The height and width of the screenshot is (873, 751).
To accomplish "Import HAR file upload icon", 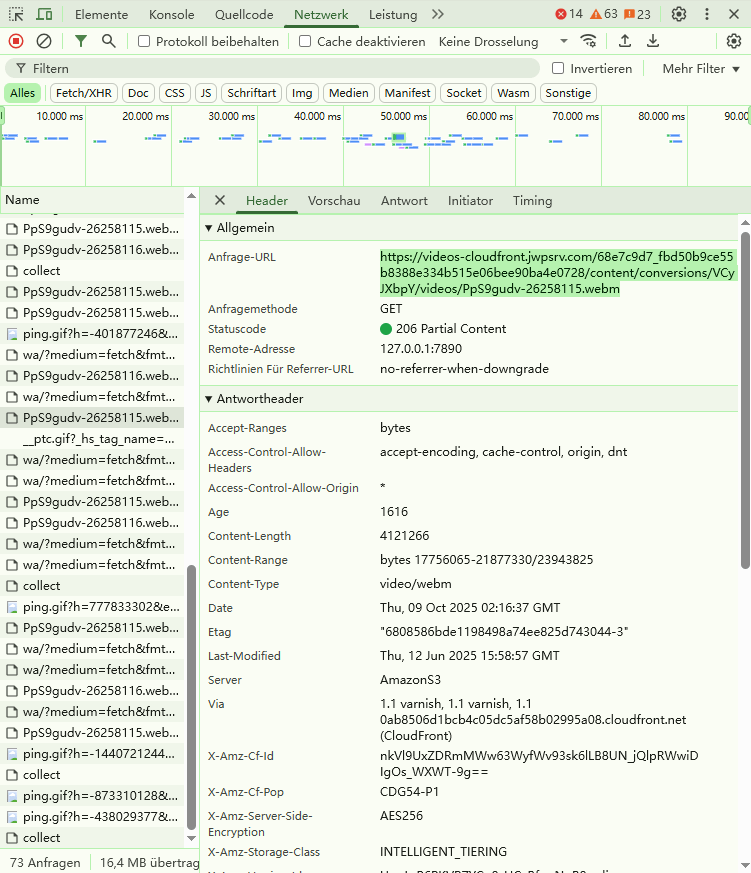I will click(x=625, y=41).
